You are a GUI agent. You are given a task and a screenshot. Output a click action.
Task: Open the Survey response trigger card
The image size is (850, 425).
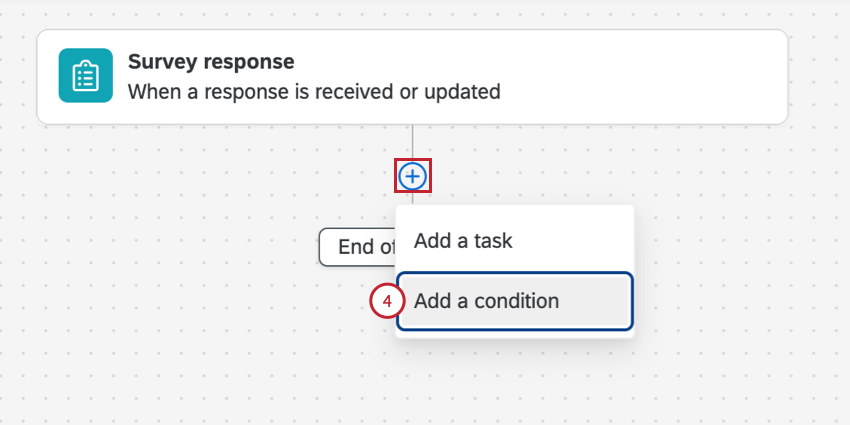point(412,77)
